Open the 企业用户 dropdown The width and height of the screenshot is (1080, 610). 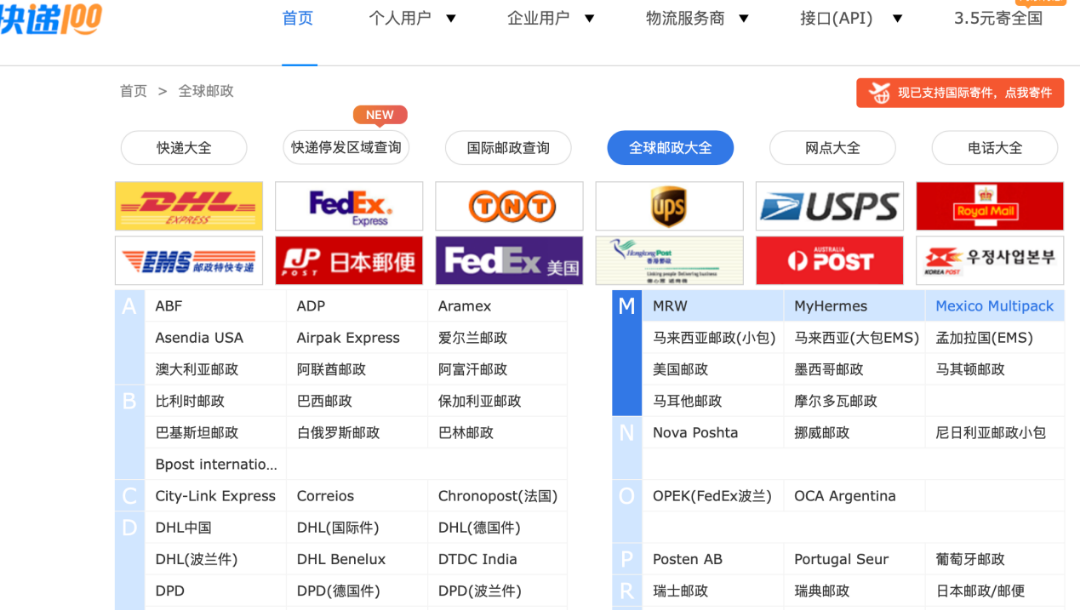point(551,18)
